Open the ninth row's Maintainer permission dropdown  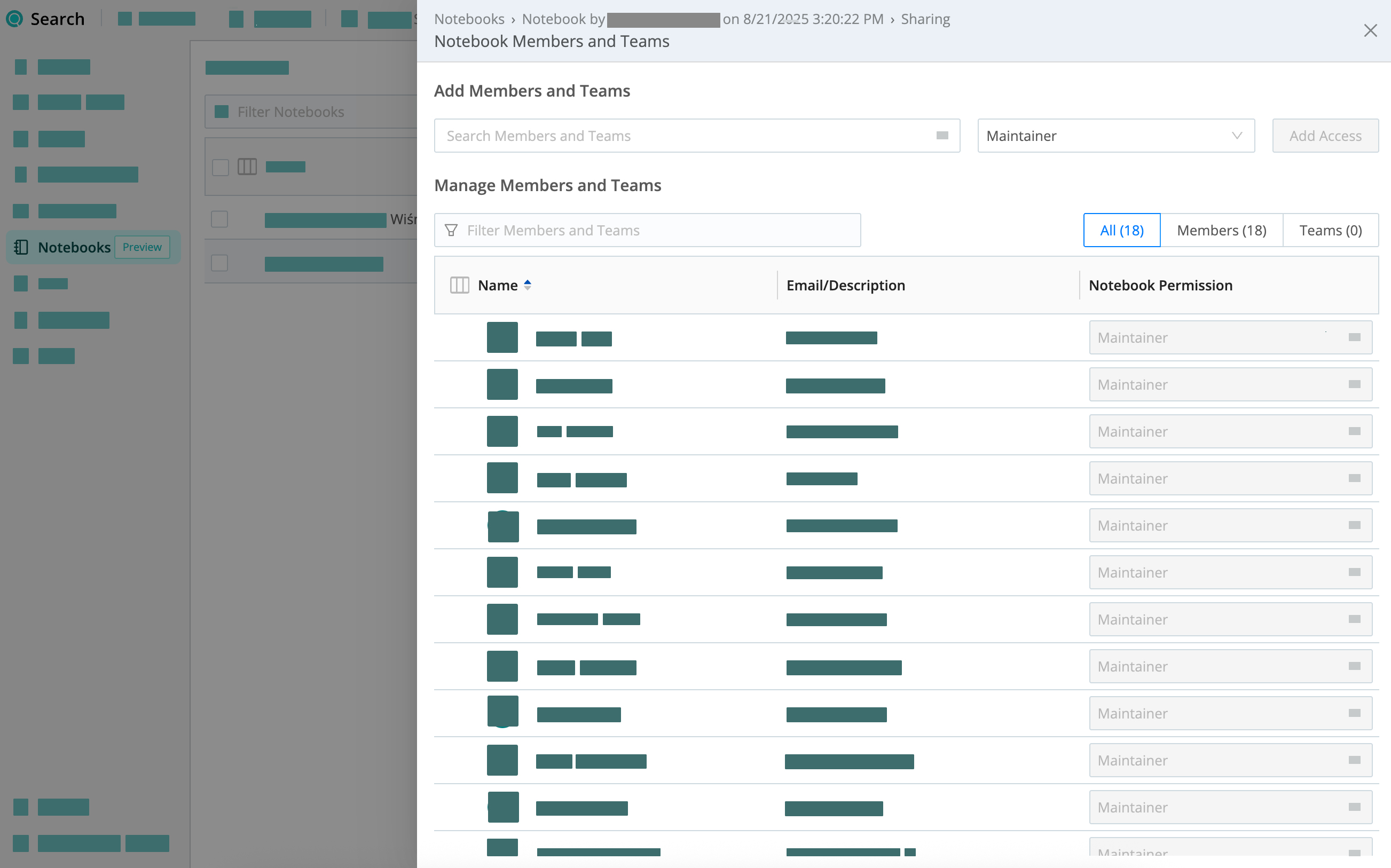point(1230,714)
